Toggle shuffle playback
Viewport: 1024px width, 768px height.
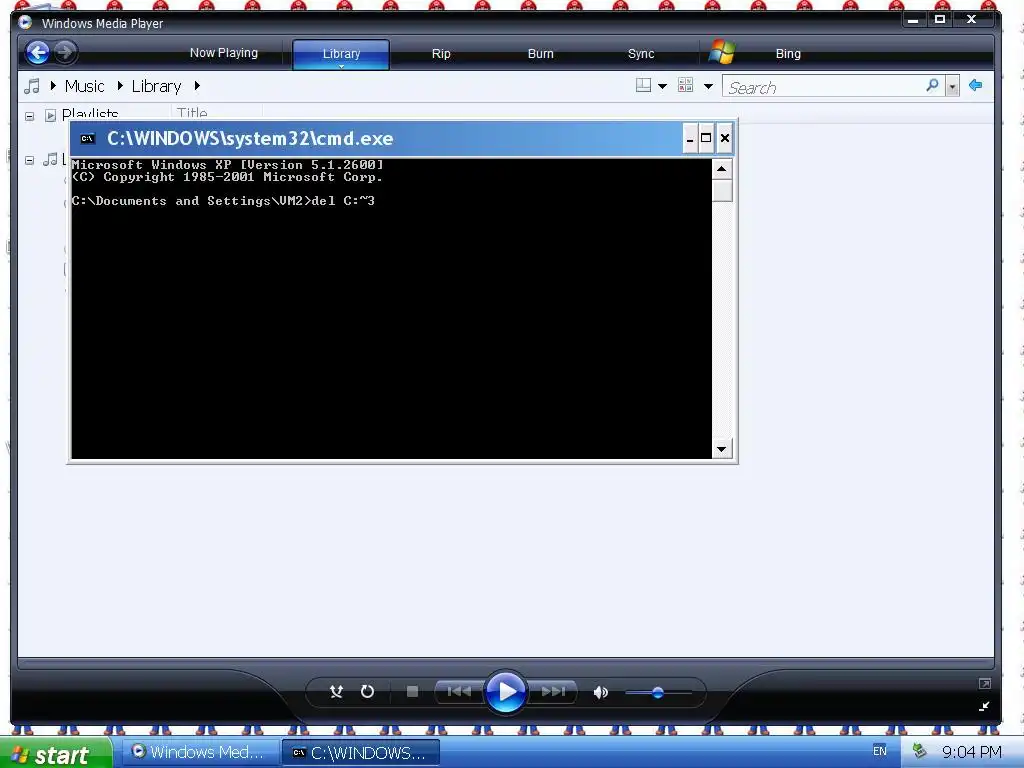click(336, 691)
